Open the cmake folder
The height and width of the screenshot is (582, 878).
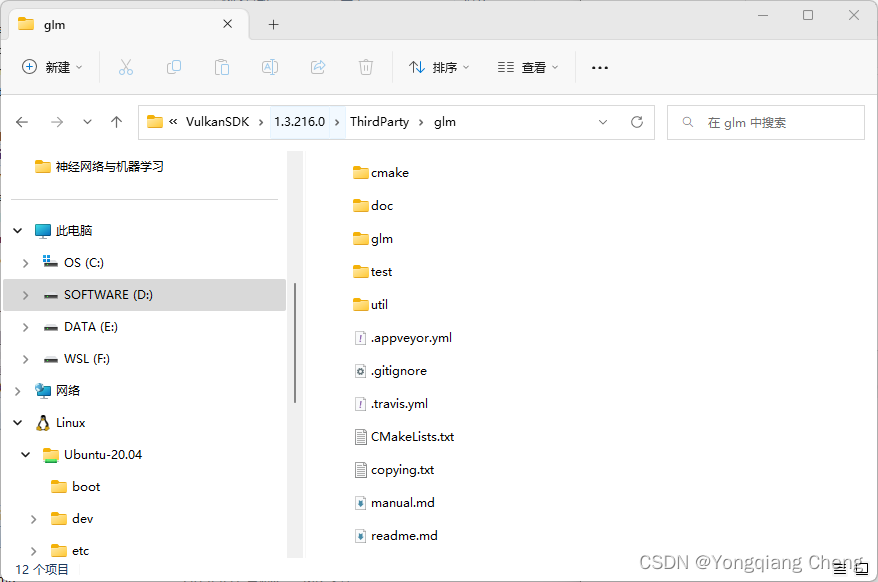coord(381,173)
